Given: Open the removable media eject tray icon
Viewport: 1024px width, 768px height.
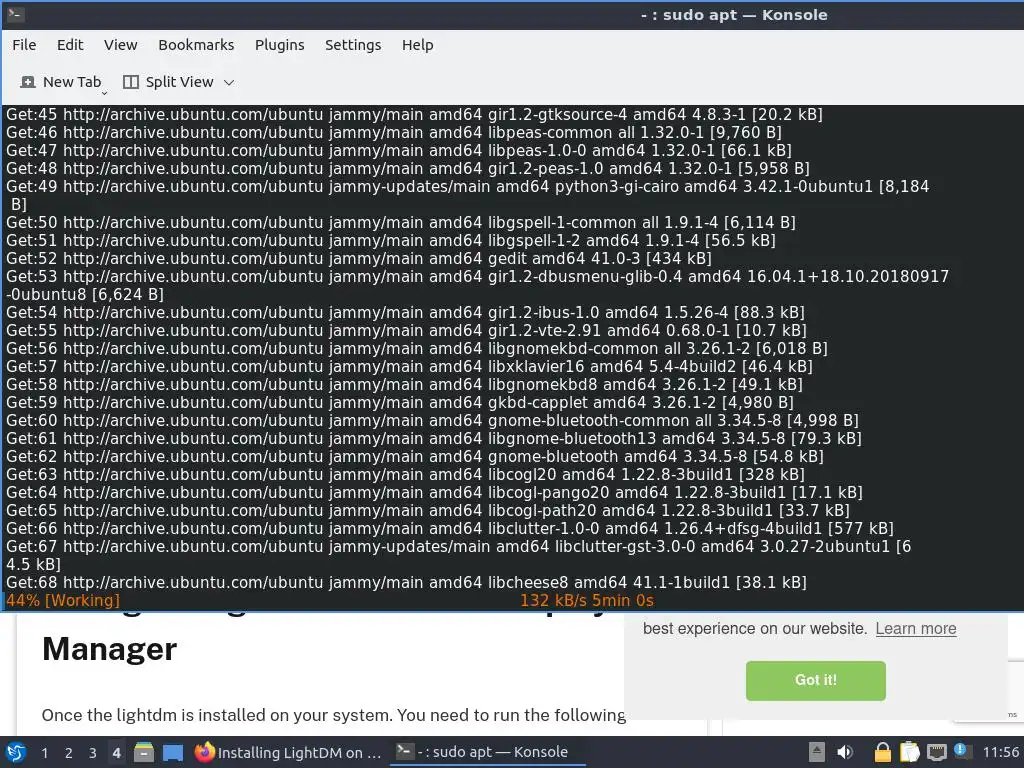Looking at the screenshot, I should coord(816,752).
